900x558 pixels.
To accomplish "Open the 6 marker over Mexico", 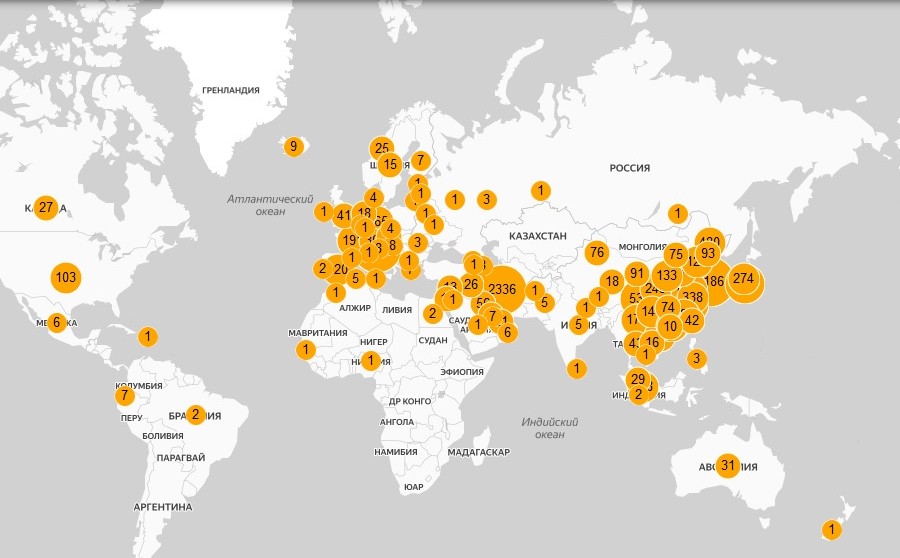I will pos(56,323).
